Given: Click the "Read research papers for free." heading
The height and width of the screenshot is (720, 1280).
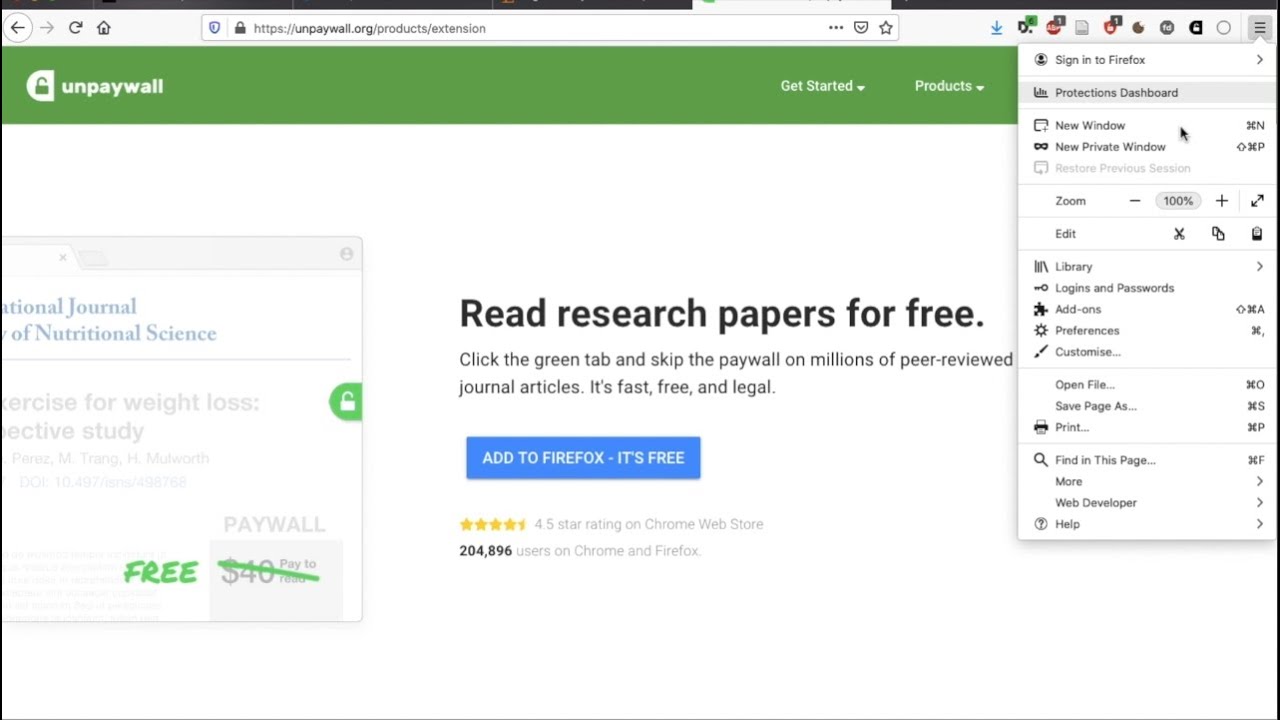Looking at the screenshot, I should (722, 313).
